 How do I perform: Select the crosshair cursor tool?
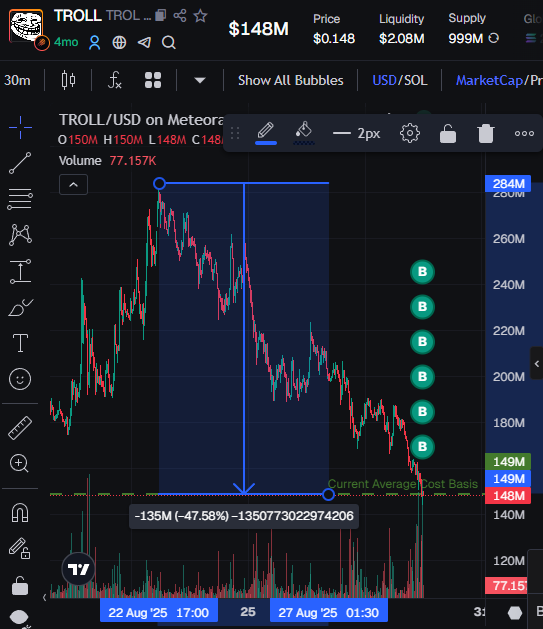coord(20,128)
